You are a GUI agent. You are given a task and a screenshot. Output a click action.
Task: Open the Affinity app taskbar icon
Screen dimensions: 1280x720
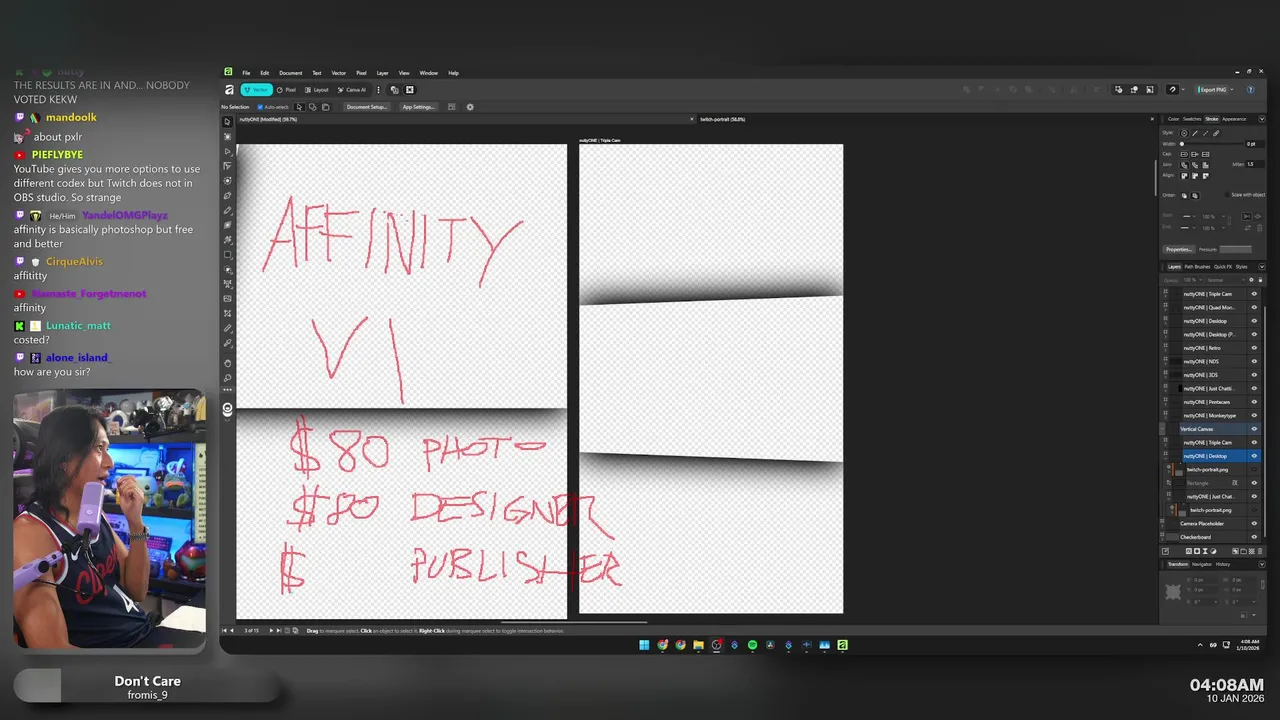tap(842, 645)
